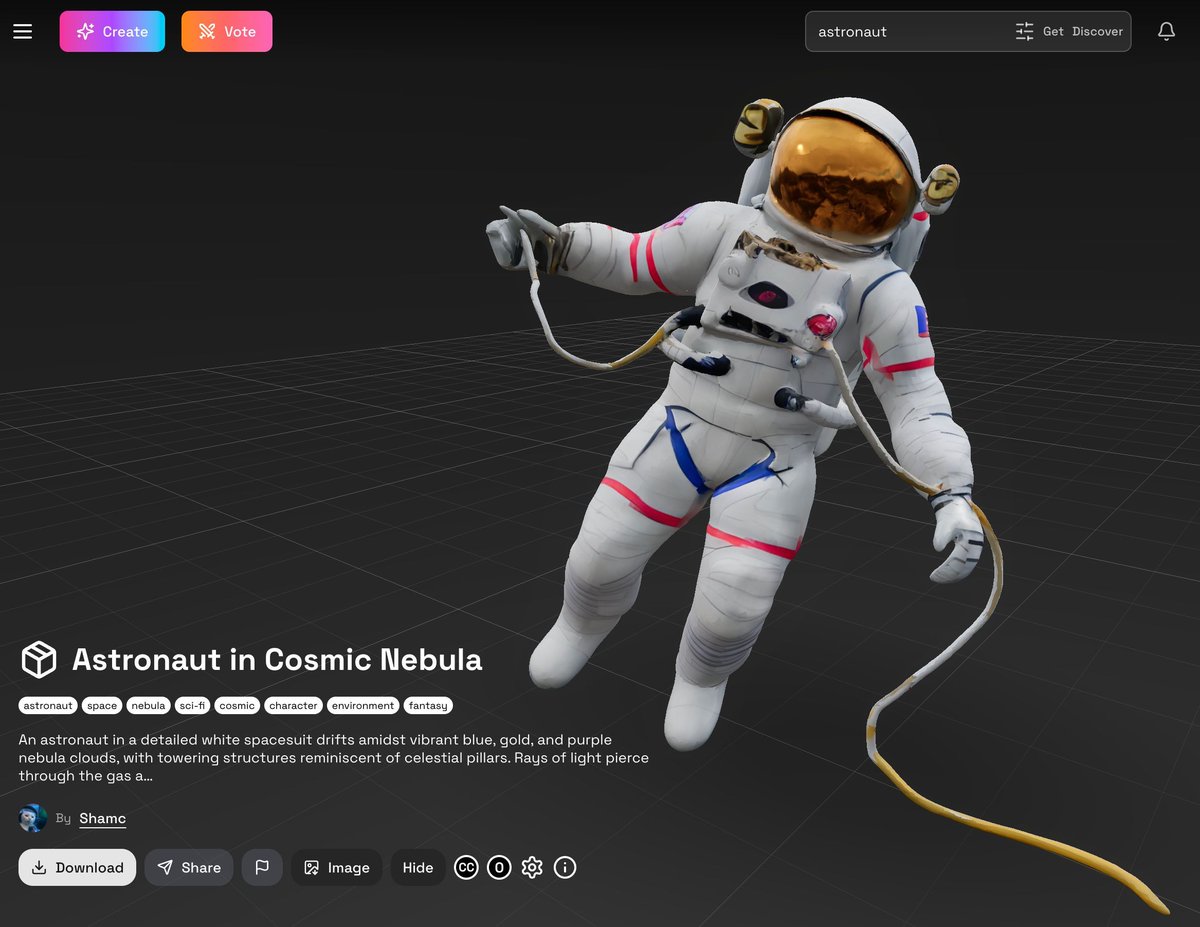Flag this model for report
1200x927 pixels.
pos(262,867)
